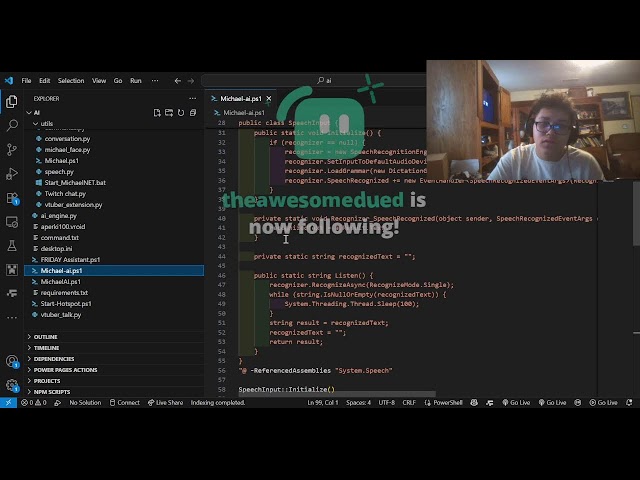The height and width of the screenshot is (480, 640).
Task: Open the Search view in activity bar
Action: [x=12, y=125]
